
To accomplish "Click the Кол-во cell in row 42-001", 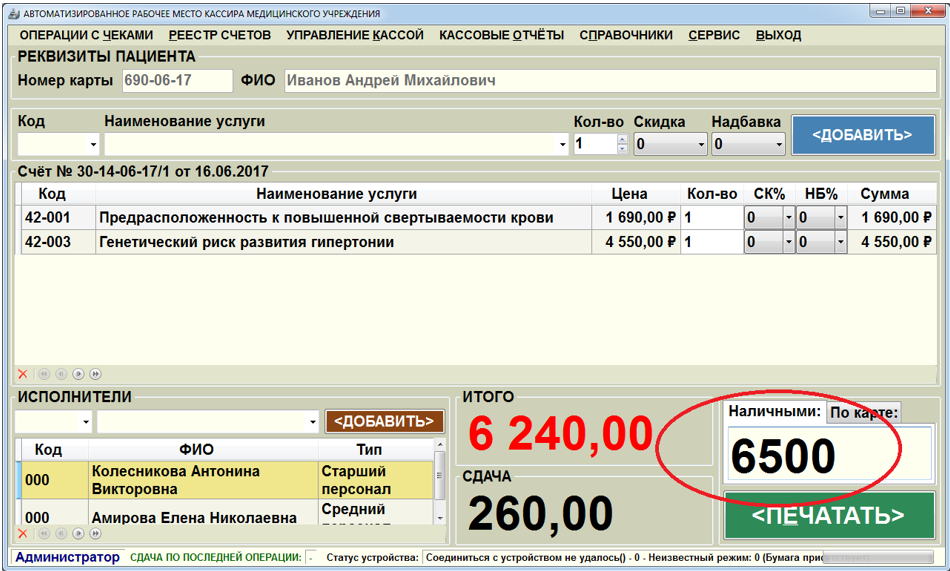I will 712,218.
